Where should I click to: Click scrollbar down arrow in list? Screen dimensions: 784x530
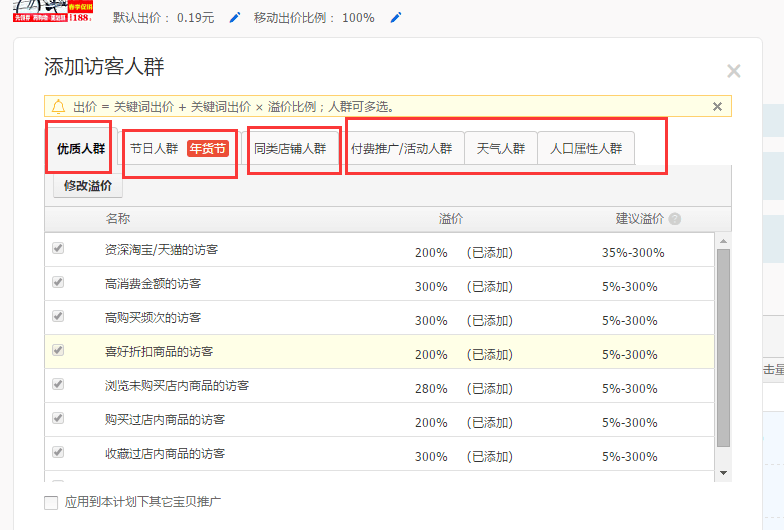click(723, 473)
